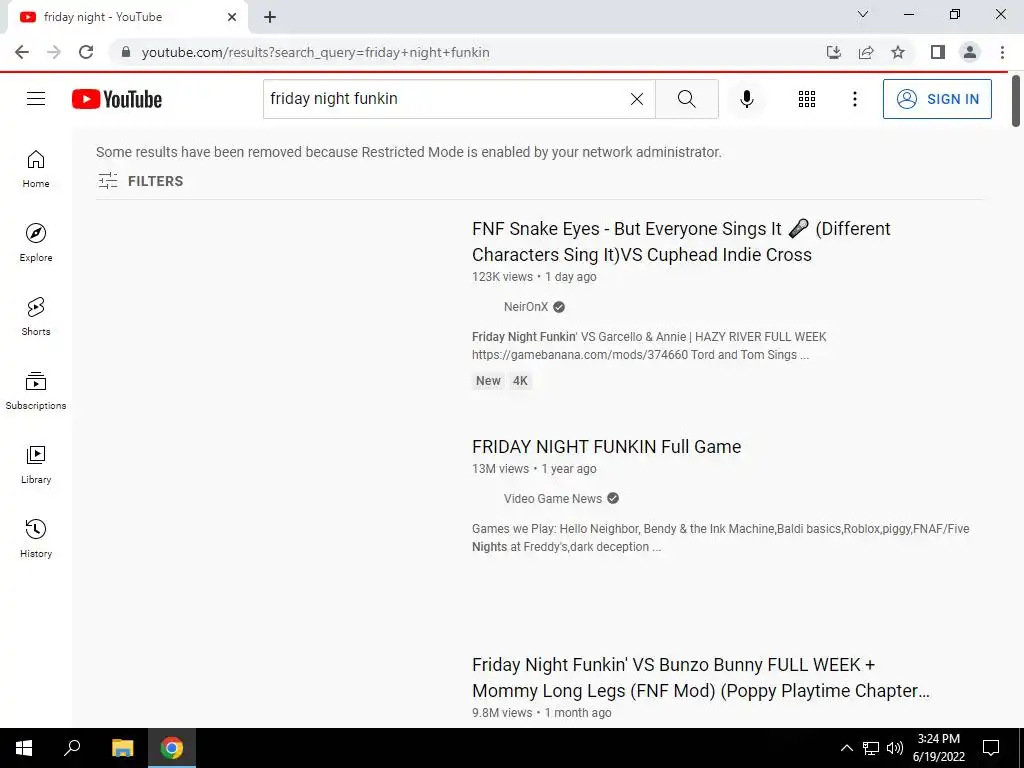Open the Chrome profile avatar

tap(970, 52)
